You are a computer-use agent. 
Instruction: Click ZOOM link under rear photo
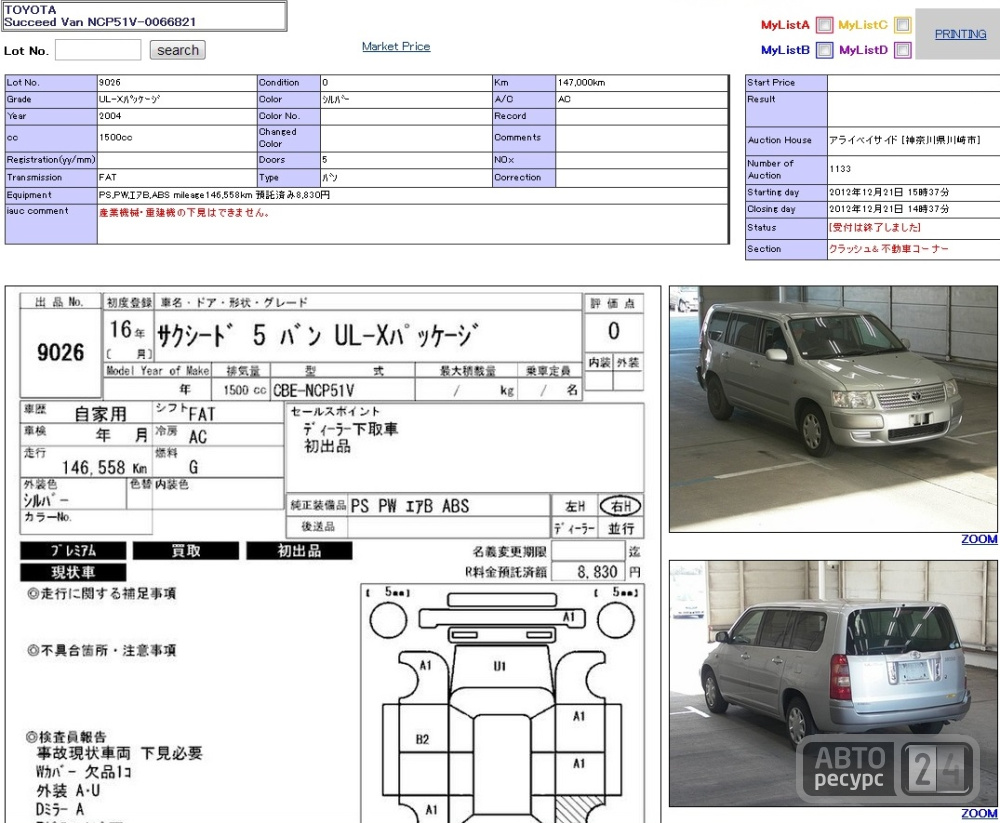(x=979, y=813)
